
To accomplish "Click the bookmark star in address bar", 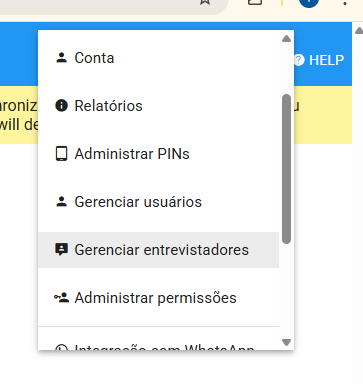I will pos(205,2).
